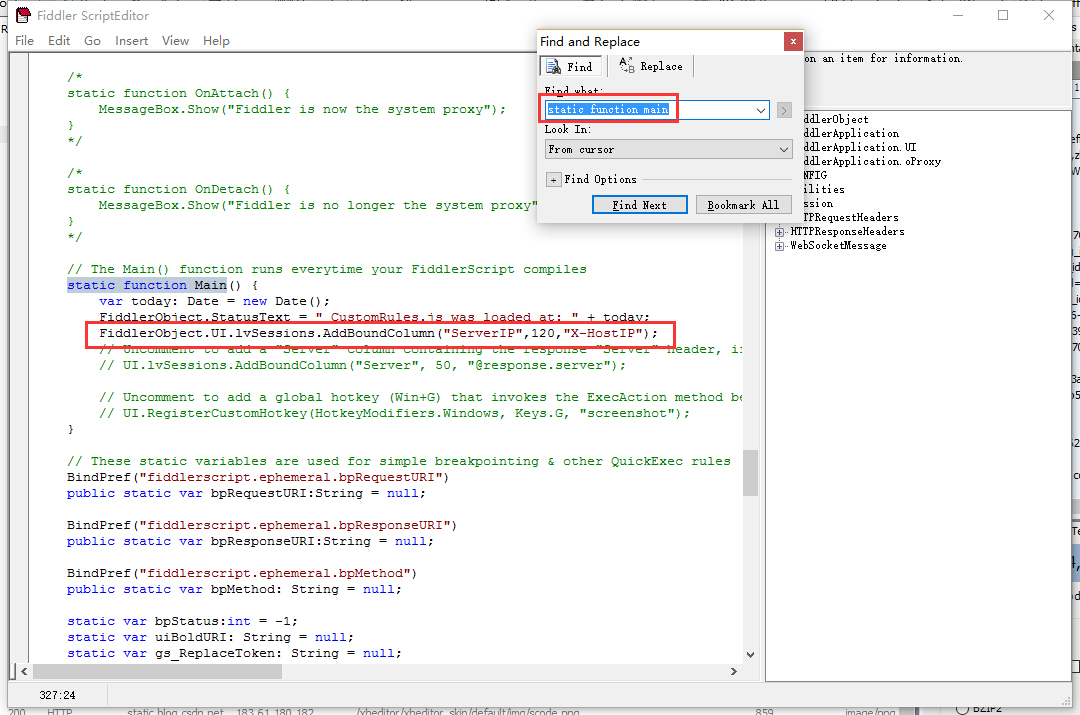Click the "static var bpStatus:int = -1;" line
Viewport: 1080px width, 715px height.
(183, 621)
